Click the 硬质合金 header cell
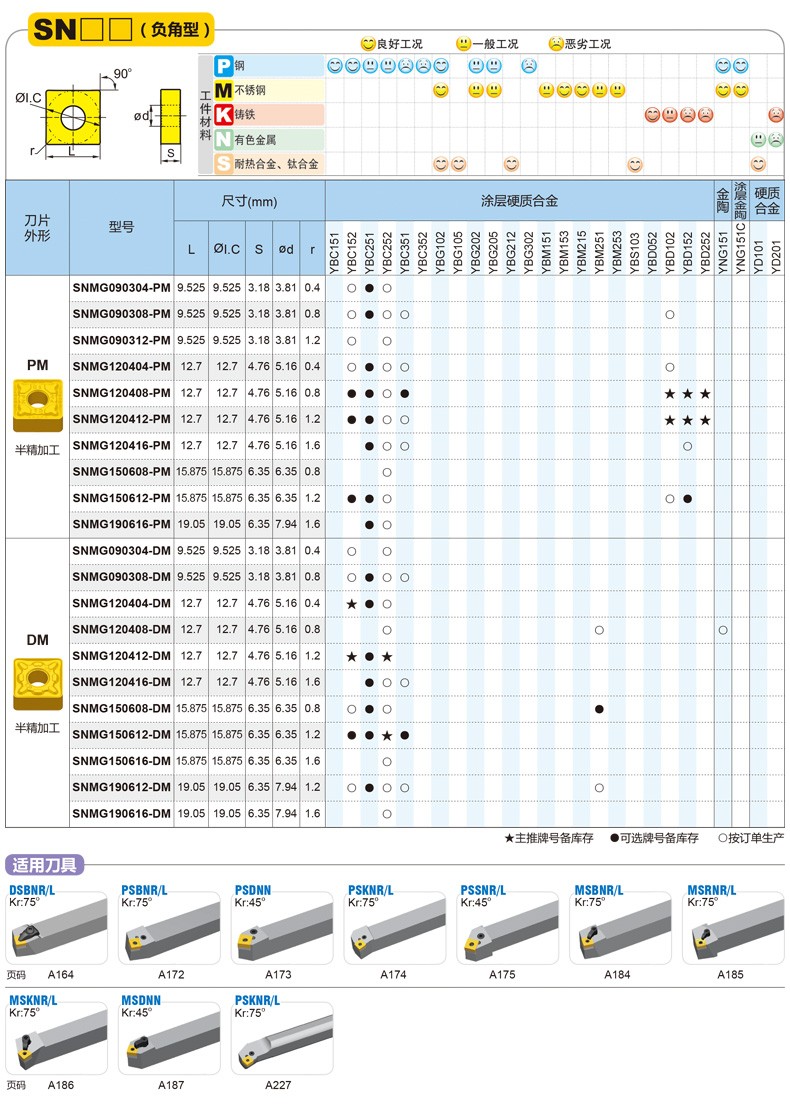Screen dimensions: 790x1110 click(x=767, y=200)
